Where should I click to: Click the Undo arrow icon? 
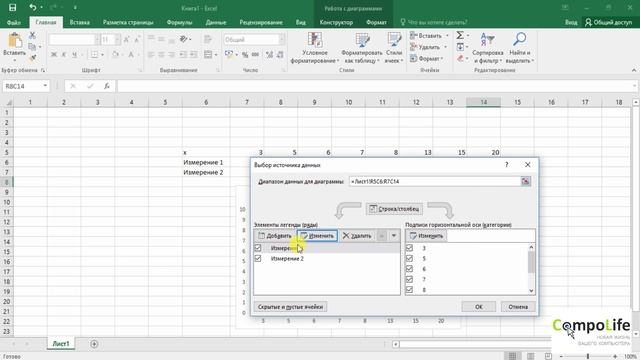point(33,7)
